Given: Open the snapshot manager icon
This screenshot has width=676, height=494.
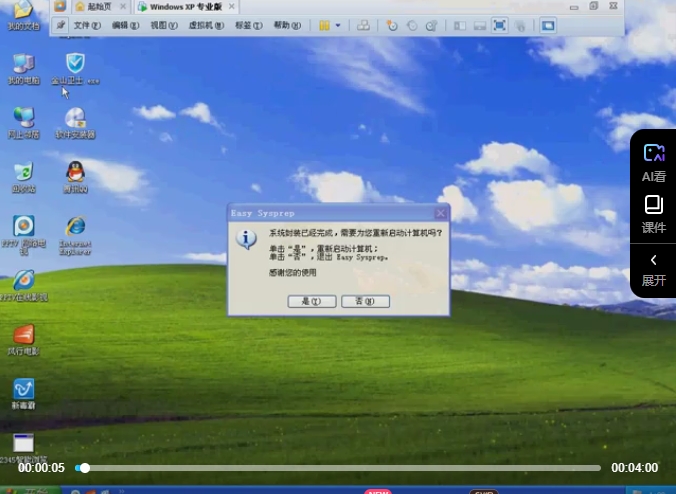Looking at the screenshot, I should [432, 25].
